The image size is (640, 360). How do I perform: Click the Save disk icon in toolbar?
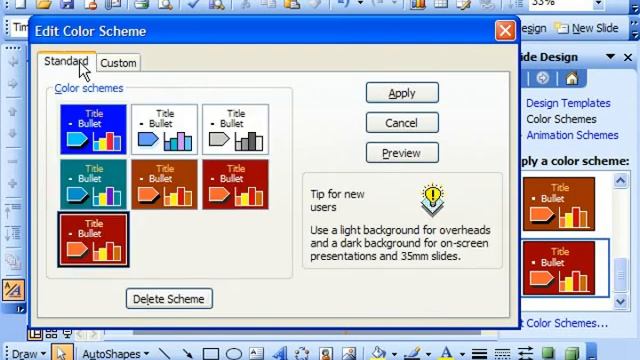(x=67, y=4)
